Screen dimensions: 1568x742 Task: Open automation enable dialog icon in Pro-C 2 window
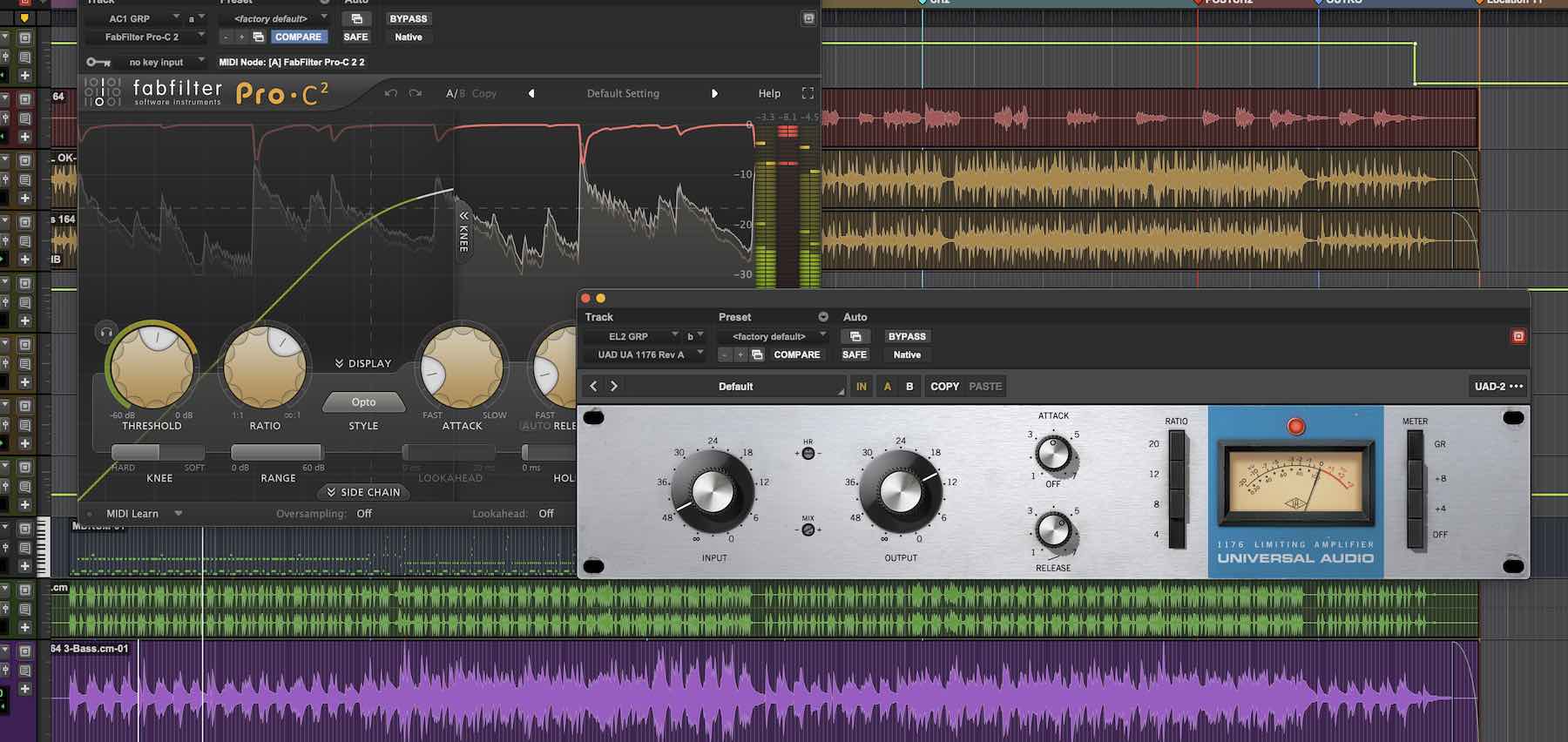coord(356,18)
